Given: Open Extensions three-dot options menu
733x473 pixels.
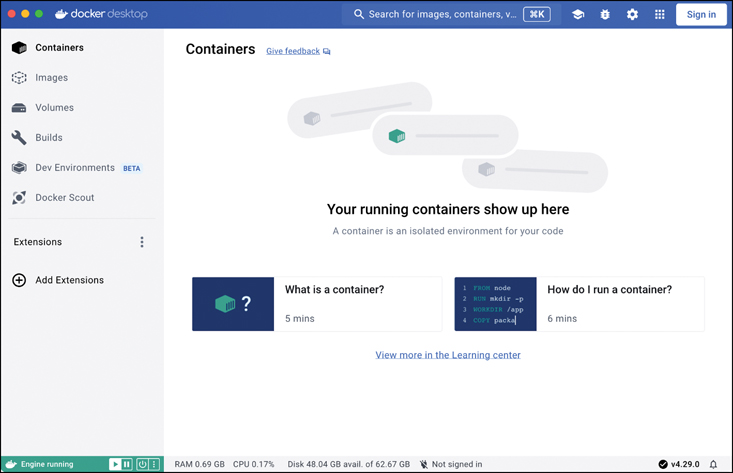Looking at the screenshot, I should [x=142, y=242].
